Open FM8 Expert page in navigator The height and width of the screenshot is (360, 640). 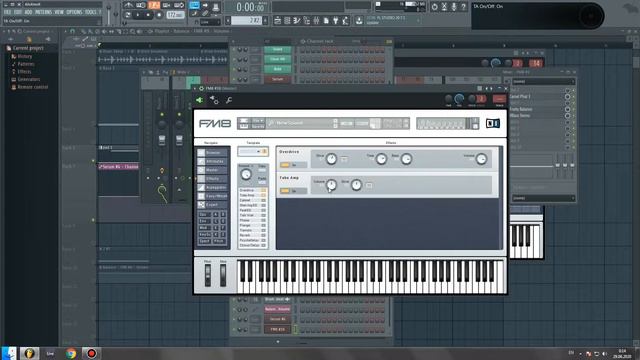(212, 204)
